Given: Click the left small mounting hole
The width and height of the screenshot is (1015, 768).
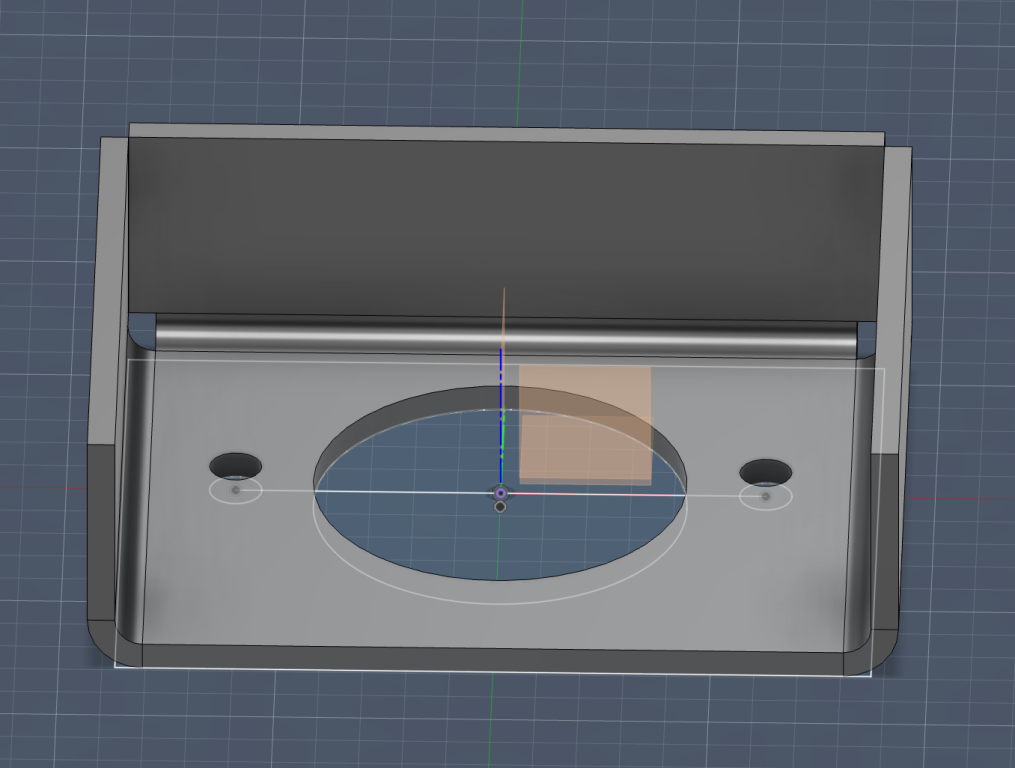Looking at the screenshot, I should pyautogui.click(x=235, y=465).
